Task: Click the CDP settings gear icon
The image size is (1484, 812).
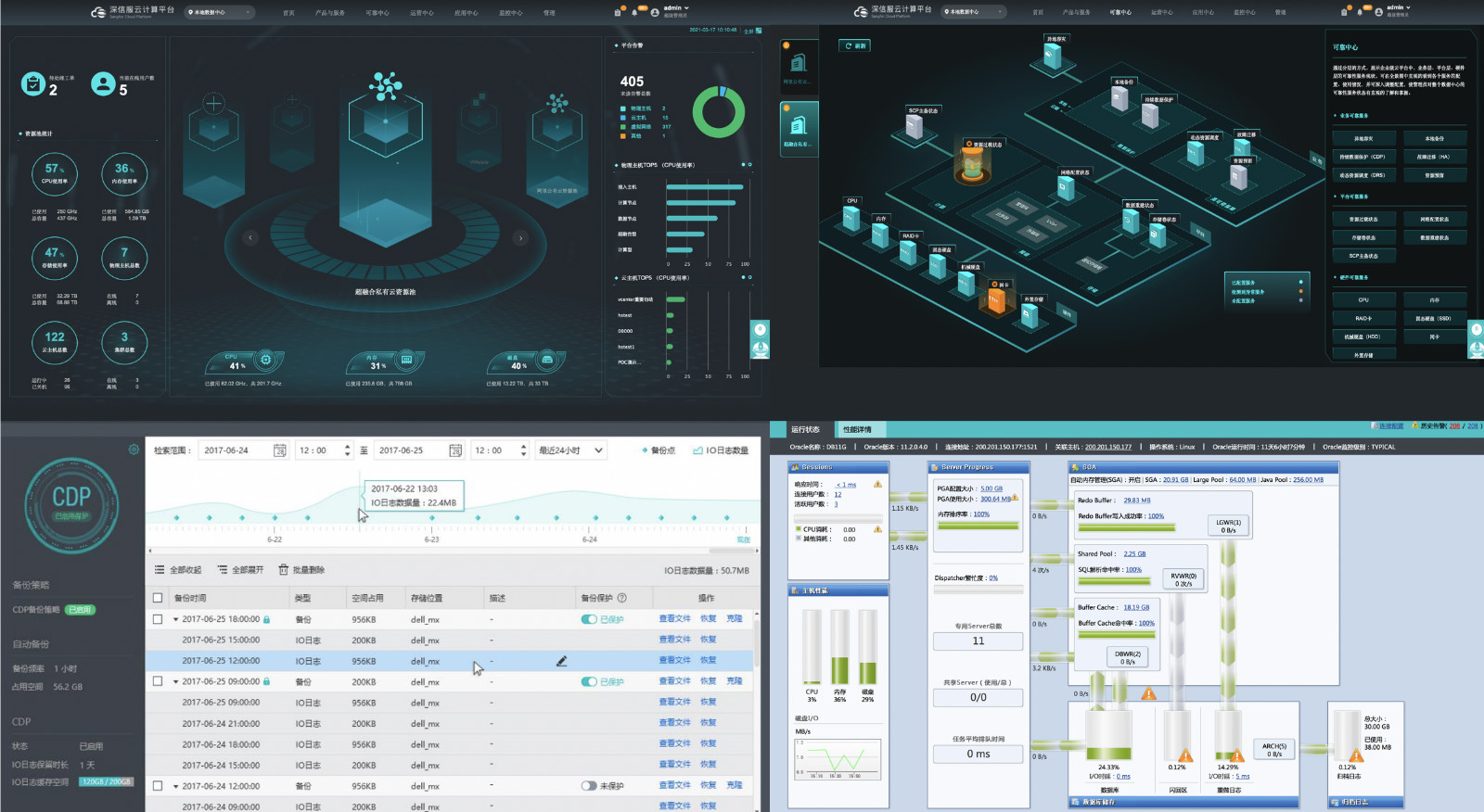Action: tap(134, 450)
